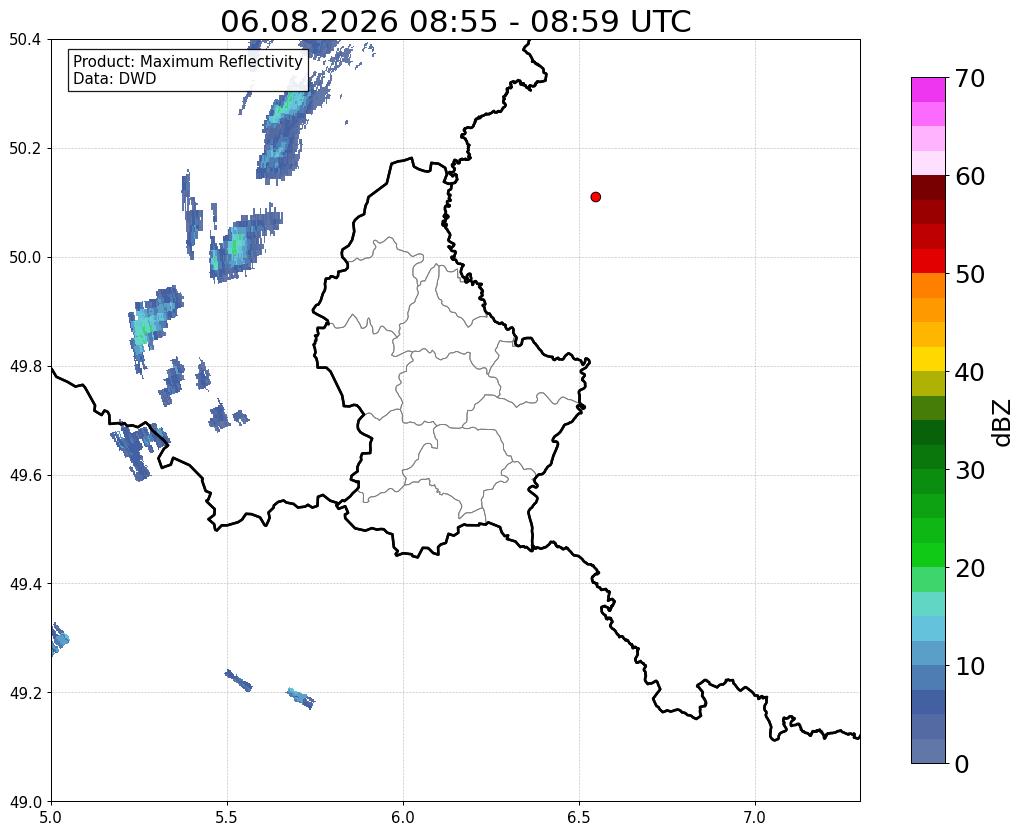Click the dBZ colorbar axis label

[1003, 424]
